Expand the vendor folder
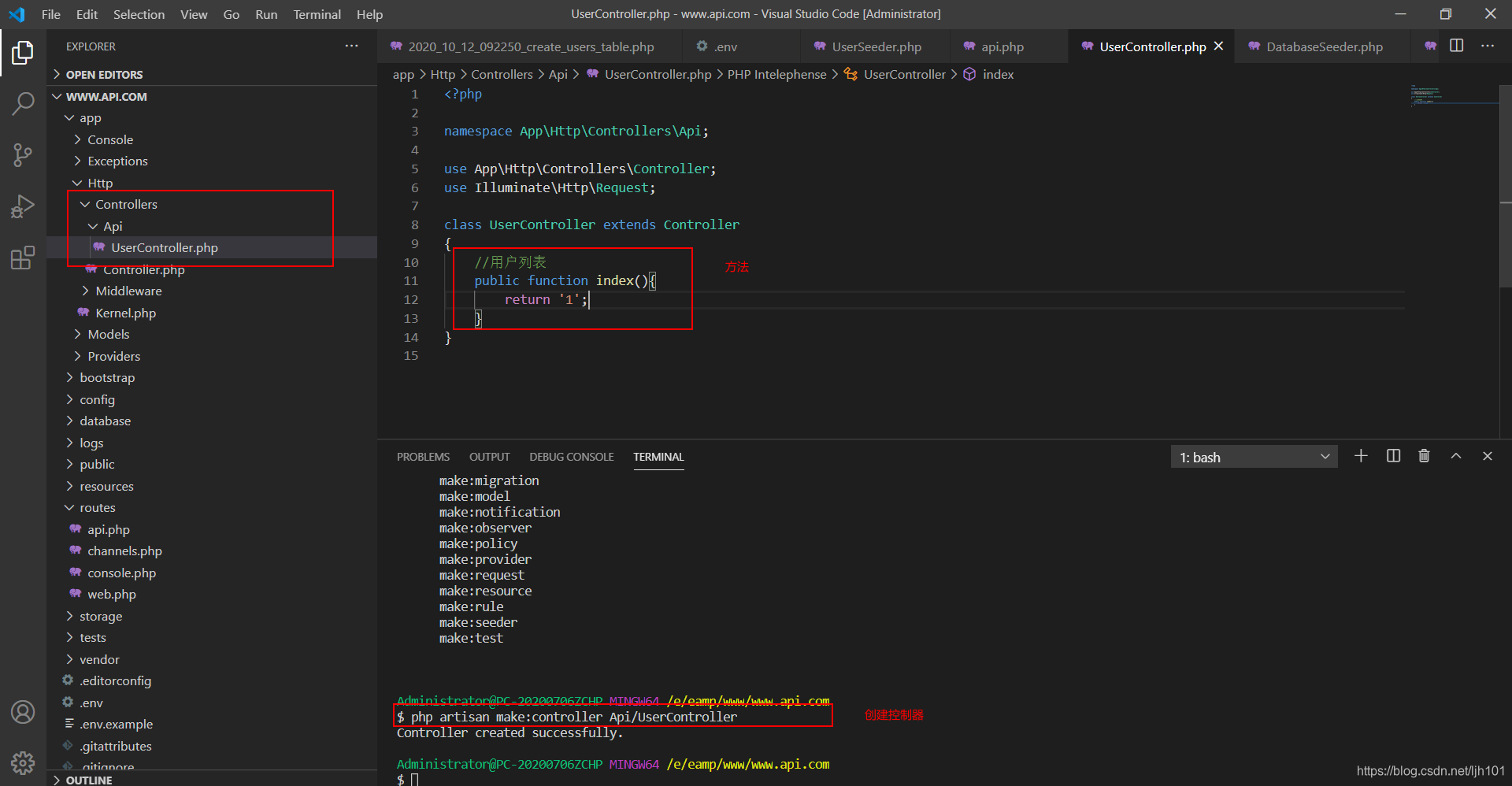The image size is (1512, 786). 212,659
